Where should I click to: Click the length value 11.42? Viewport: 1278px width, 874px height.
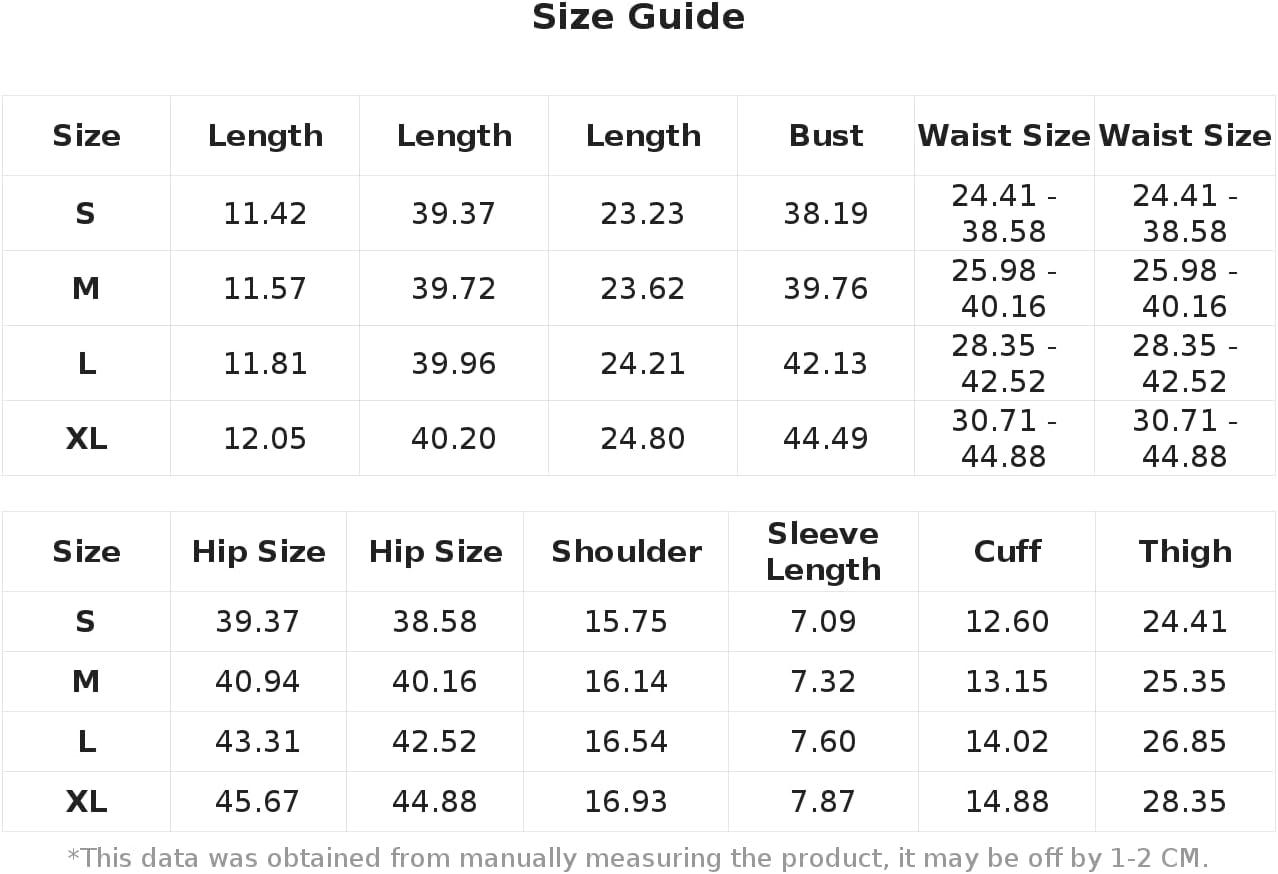265,214
